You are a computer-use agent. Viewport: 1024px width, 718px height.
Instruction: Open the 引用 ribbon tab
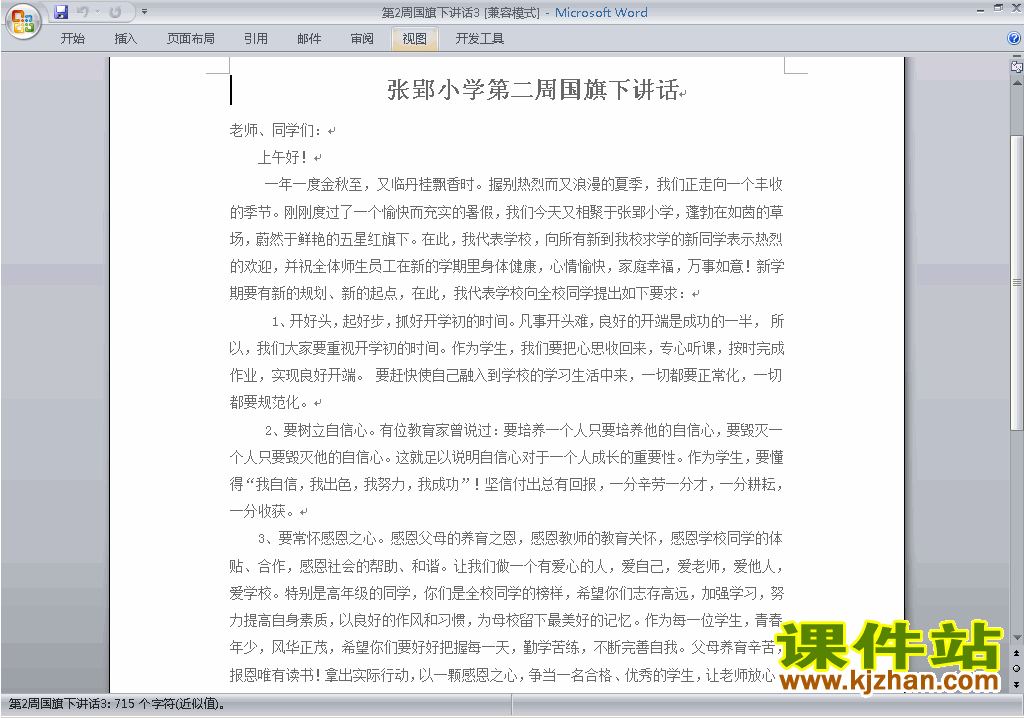[256, 39]
